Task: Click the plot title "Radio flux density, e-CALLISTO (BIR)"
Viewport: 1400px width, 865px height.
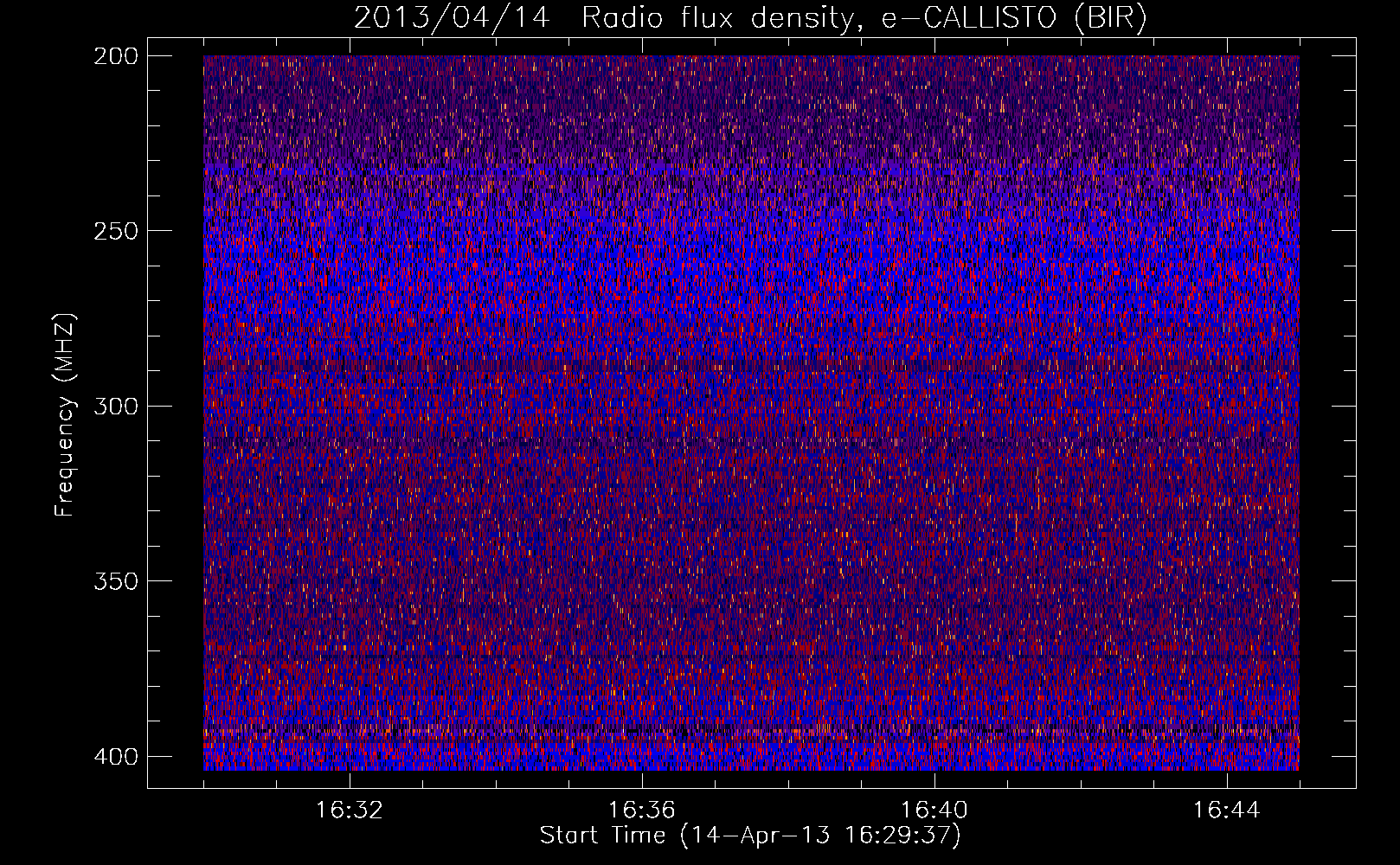Action: [864, 17]
